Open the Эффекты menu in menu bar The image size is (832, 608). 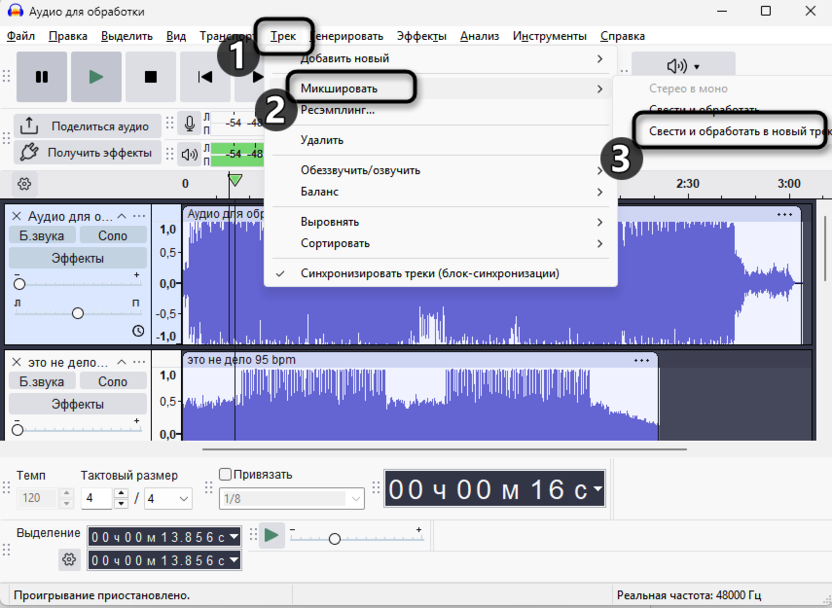click(x=421, y=36)
